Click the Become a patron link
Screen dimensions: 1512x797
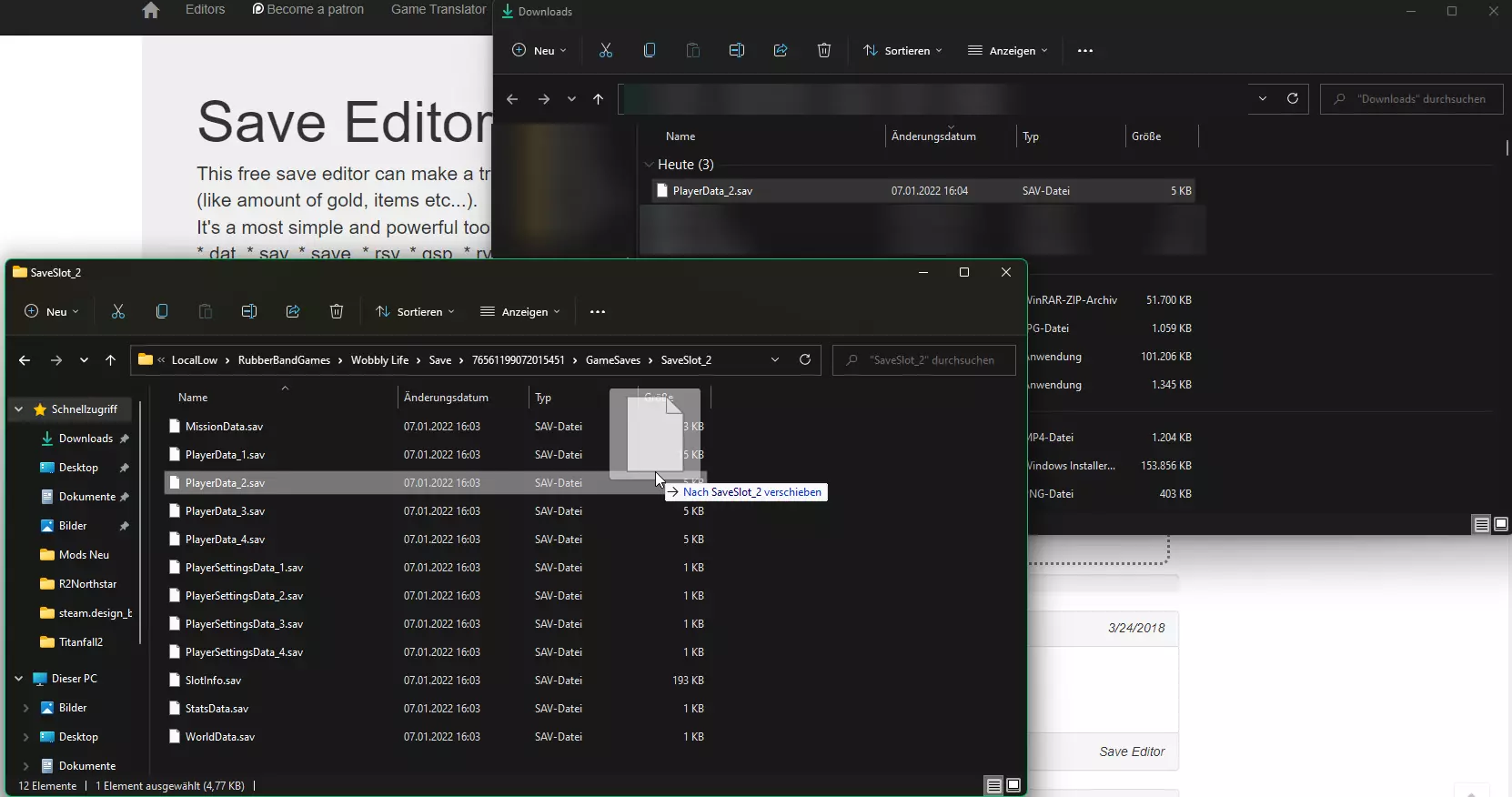pos(308,9)
